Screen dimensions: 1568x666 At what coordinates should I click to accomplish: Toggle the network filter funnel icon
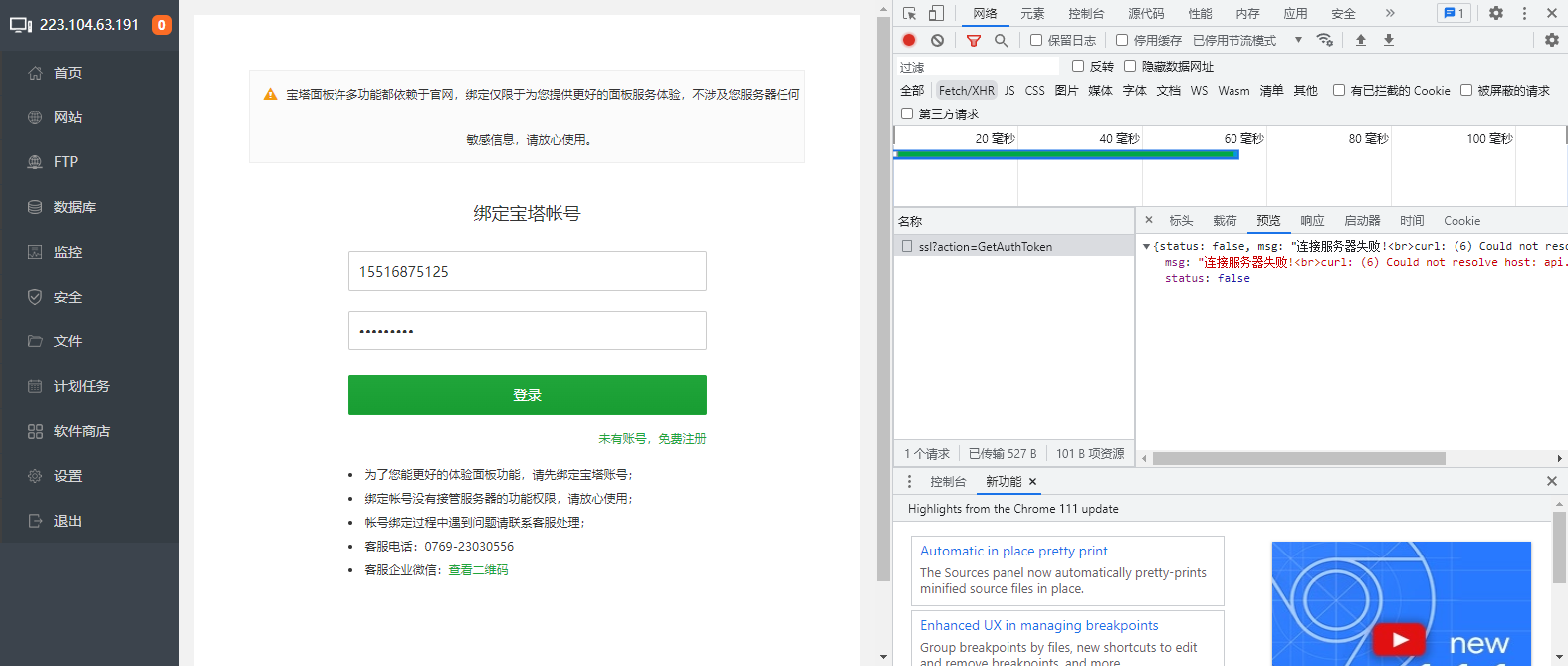click(974, 40)
